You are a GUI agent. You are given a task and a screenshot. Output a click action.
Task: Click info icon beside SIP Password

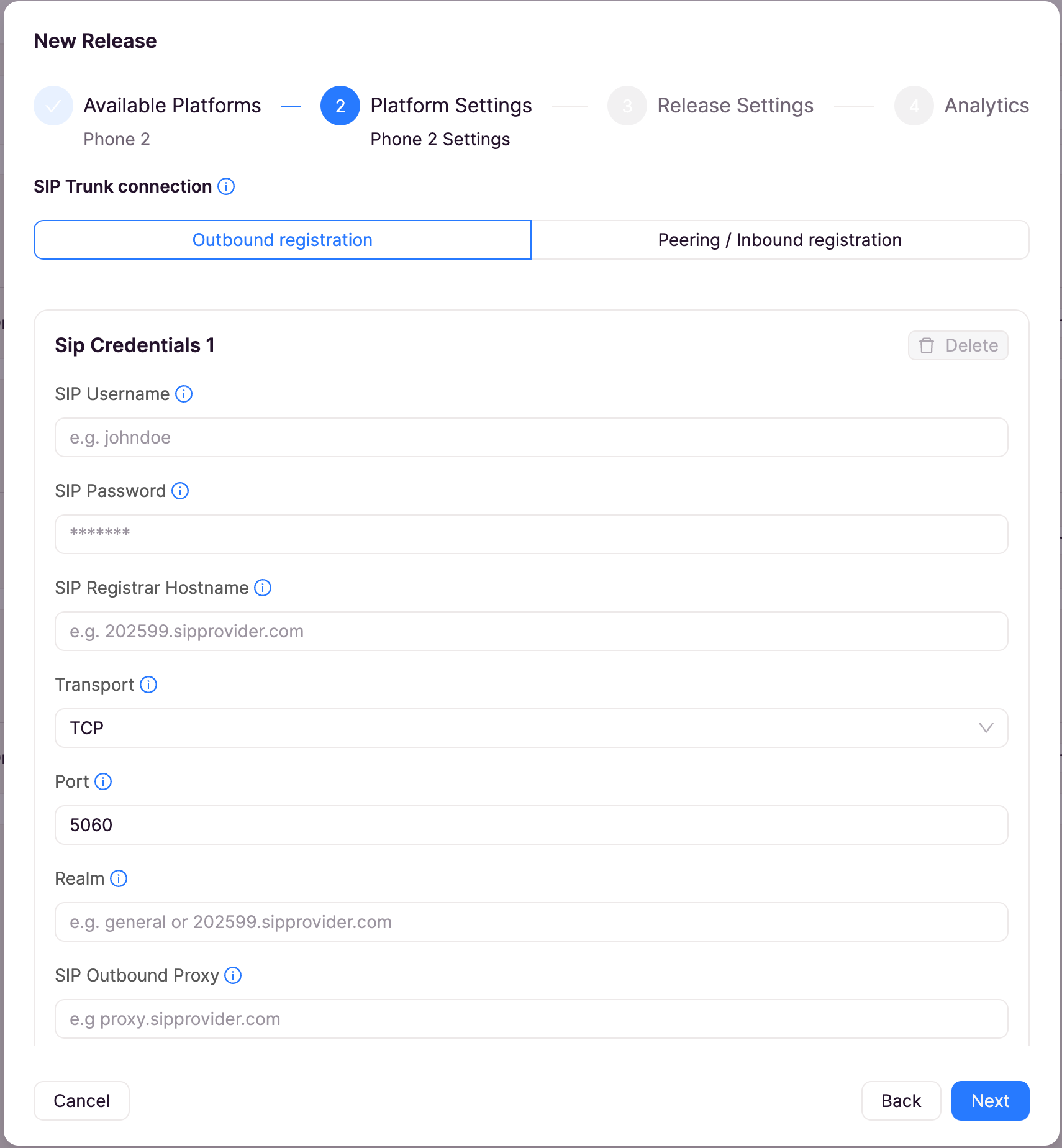point(180,491)
